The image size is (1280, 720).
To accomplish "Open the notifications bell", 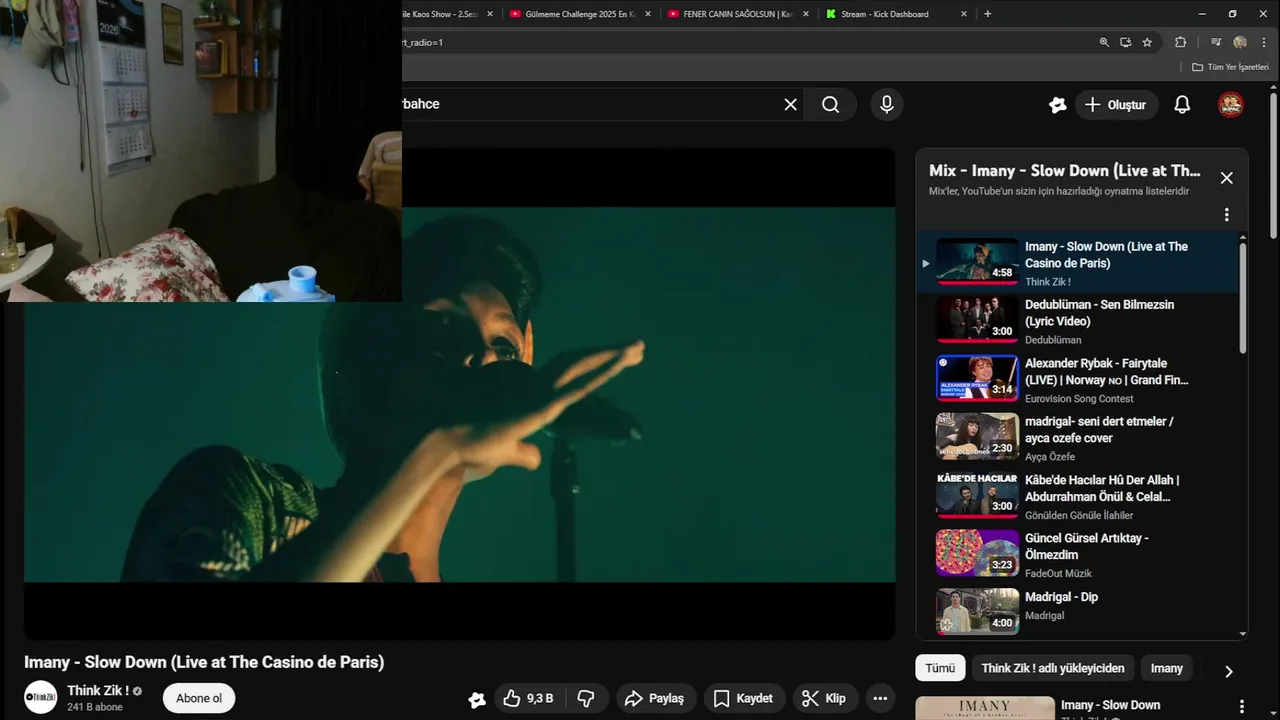I will click(x=1182, y=104).
